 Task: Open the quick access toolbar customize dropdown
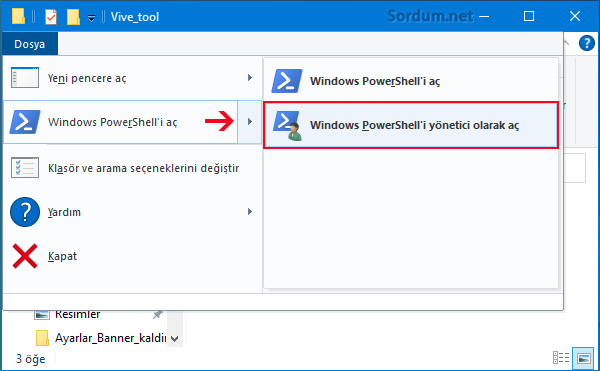pyautogui.click(x=91, y=18)
